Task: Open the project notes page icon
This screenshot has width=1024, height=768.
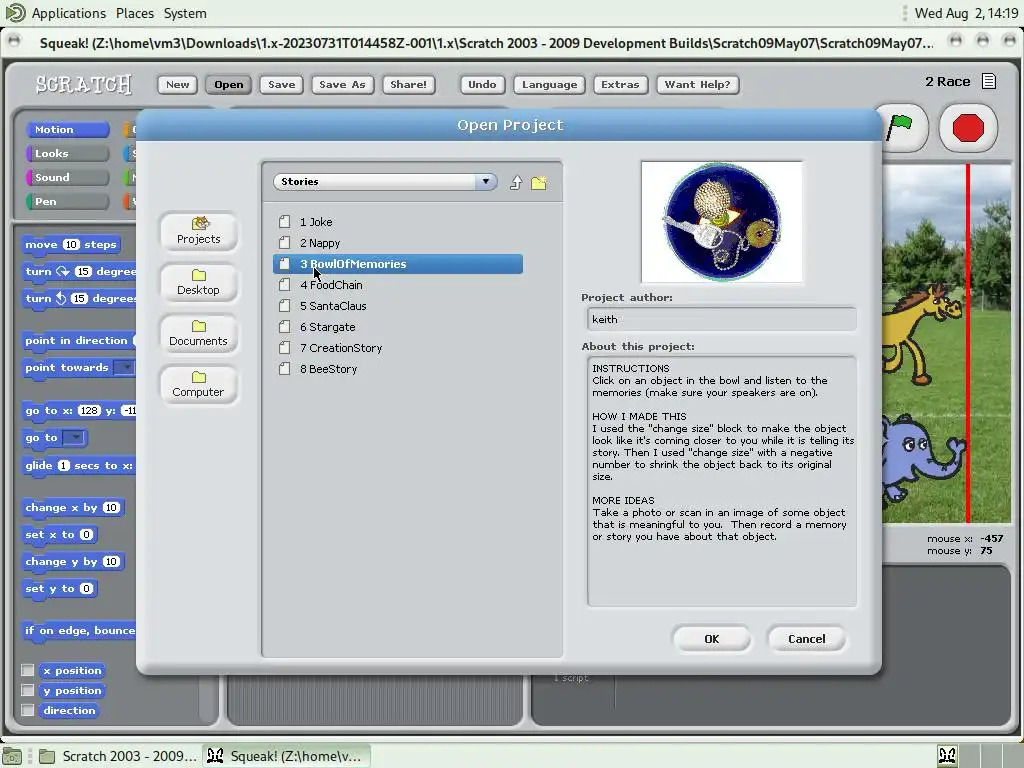Action: (989, 82)
